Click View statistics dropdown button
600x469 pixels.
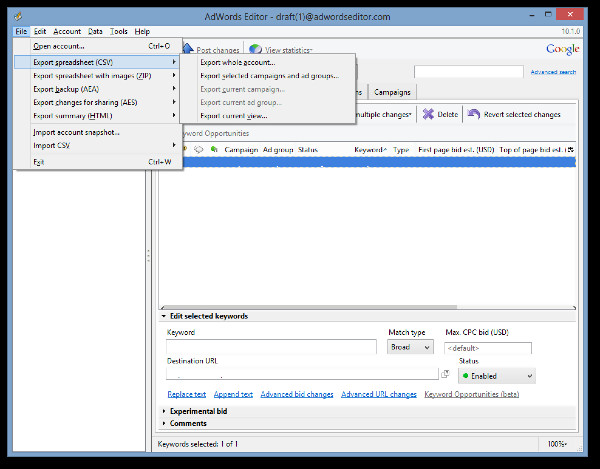[280, 50]
